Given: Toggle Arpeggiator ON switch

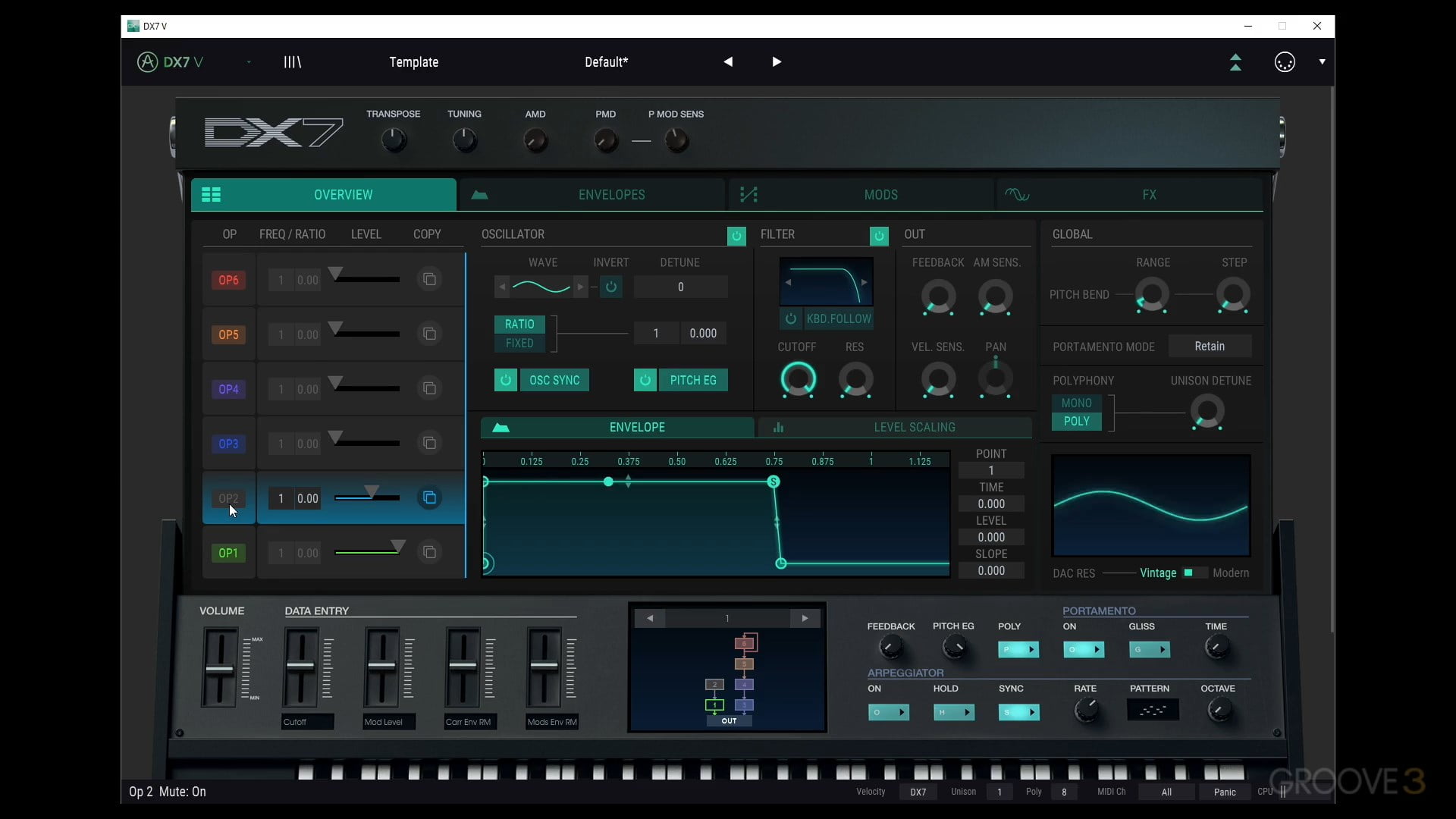Looking at the screenshot, I should click(x=889, y=712).
